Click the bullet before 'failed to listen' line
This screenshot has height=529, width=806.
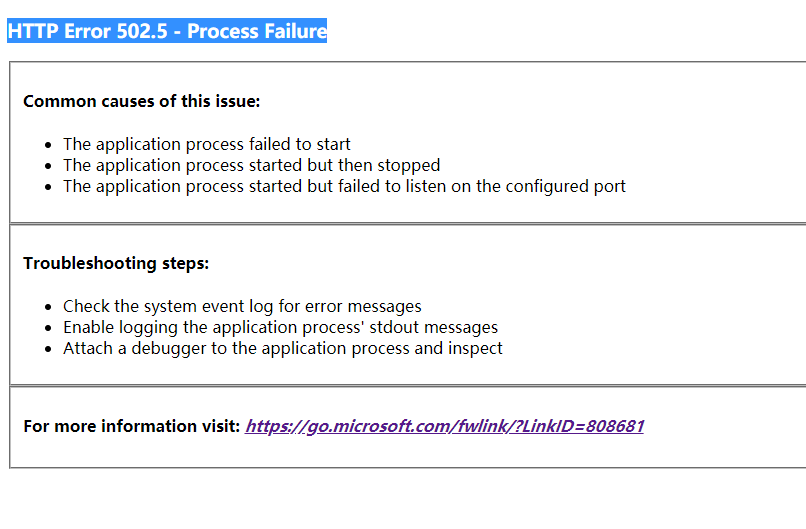(49, 187)
